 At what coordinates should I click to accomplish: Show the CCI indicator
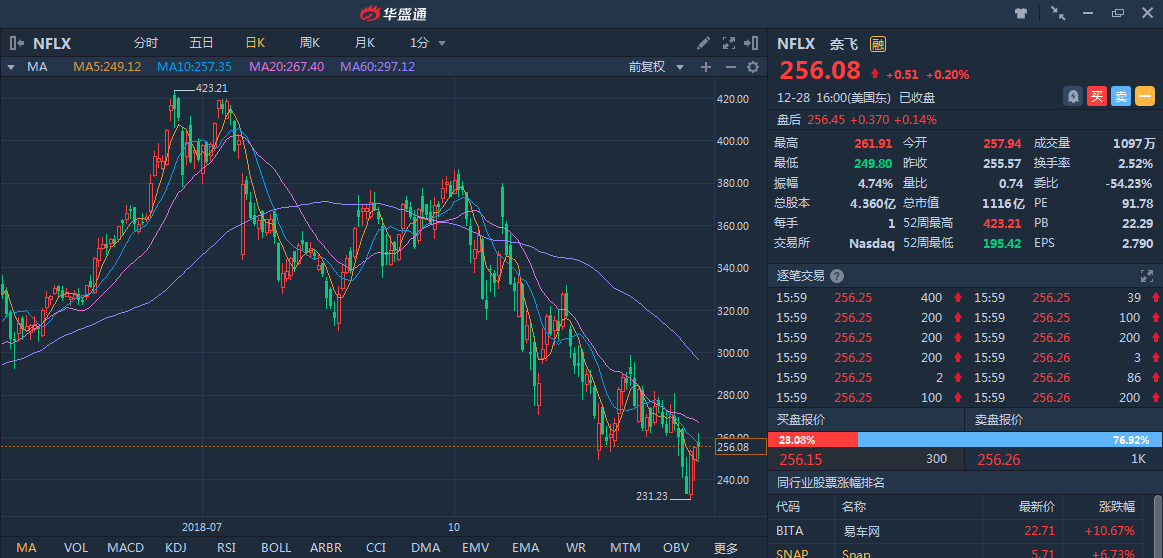pyautogui.click(x=376, y=548)
